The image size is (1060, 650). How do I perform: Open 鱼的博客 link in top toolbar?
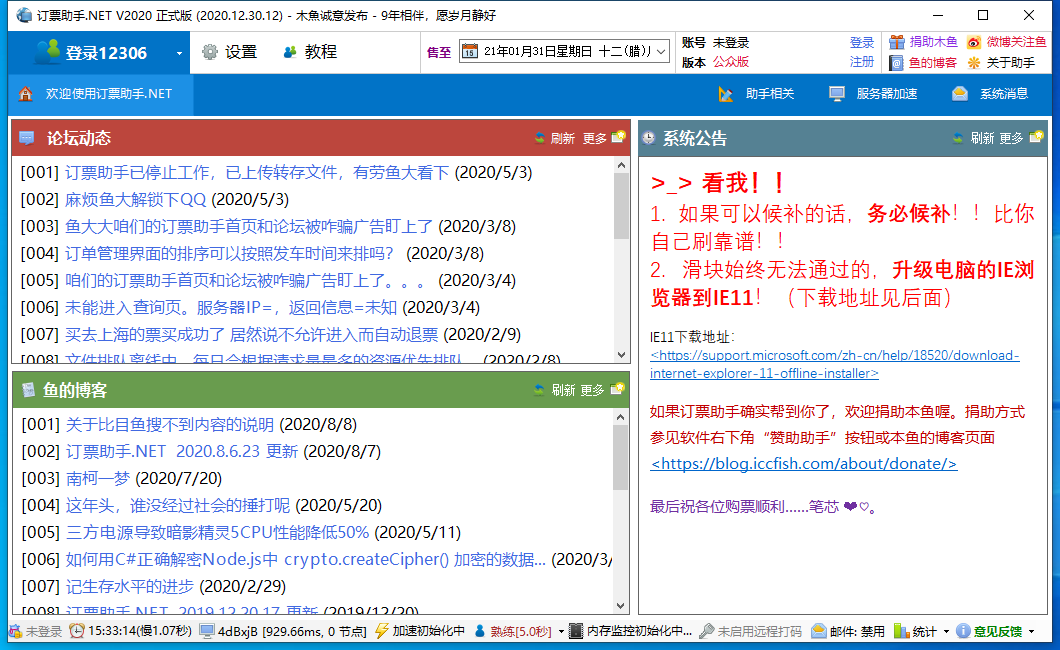click(x=933, y=63)
